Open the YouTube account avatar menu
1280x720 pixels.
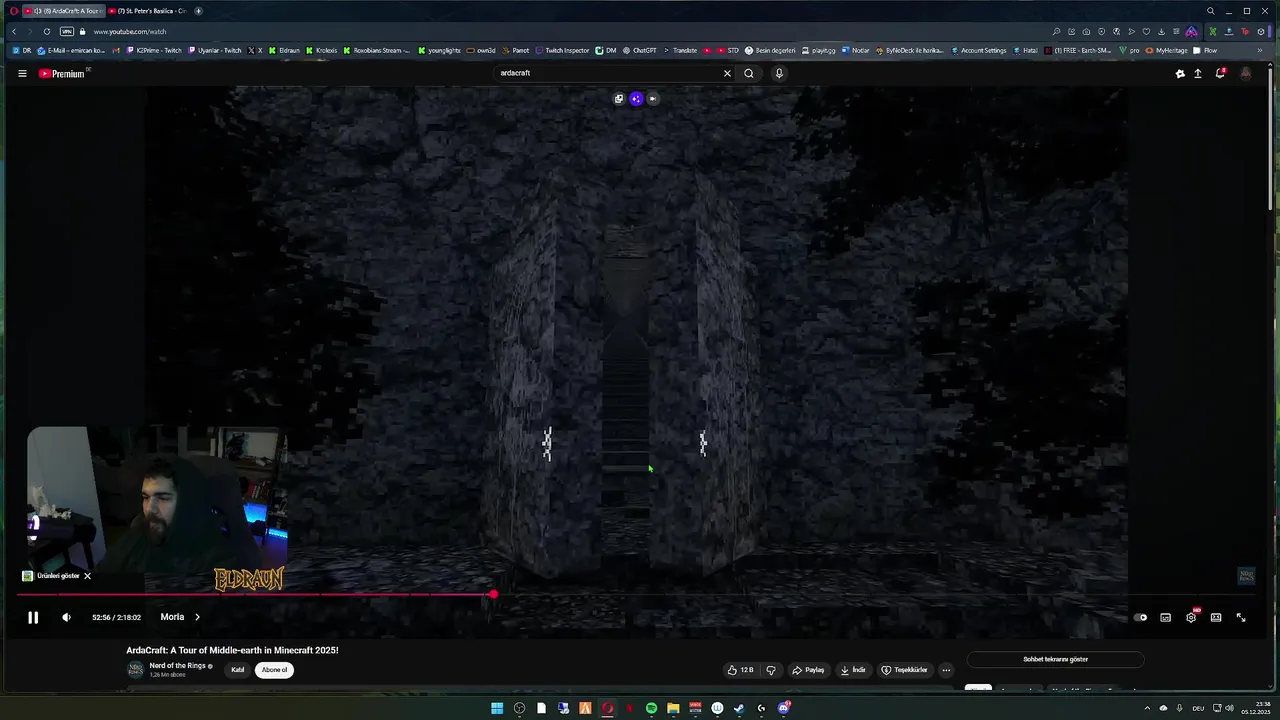coord(1245,73)
